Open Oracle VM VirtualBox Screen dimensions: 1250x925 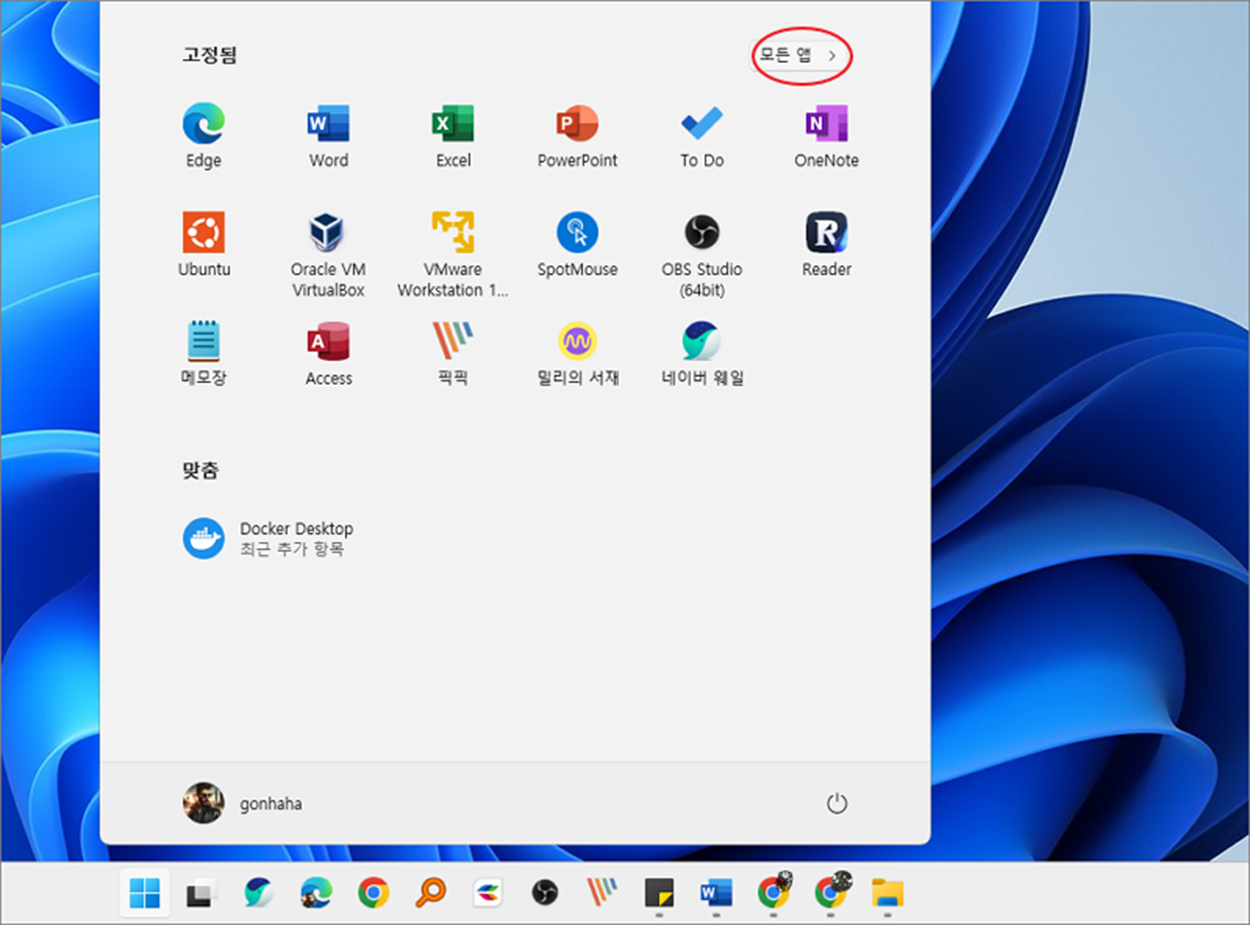click(x=328, y=255)
